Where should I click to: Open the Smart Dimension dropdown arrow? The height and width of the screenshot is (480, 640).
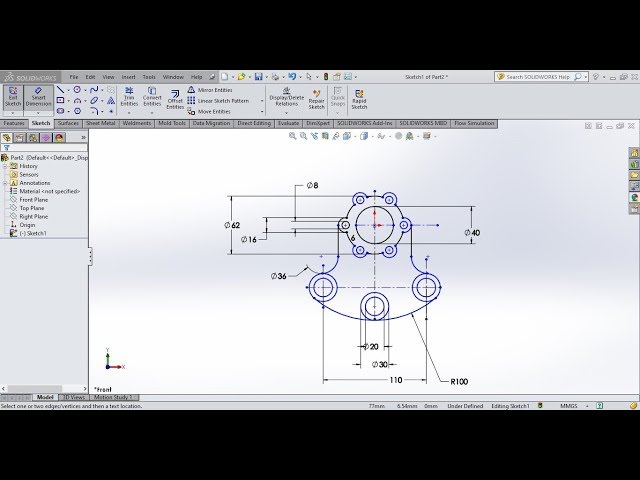(38, 113)
